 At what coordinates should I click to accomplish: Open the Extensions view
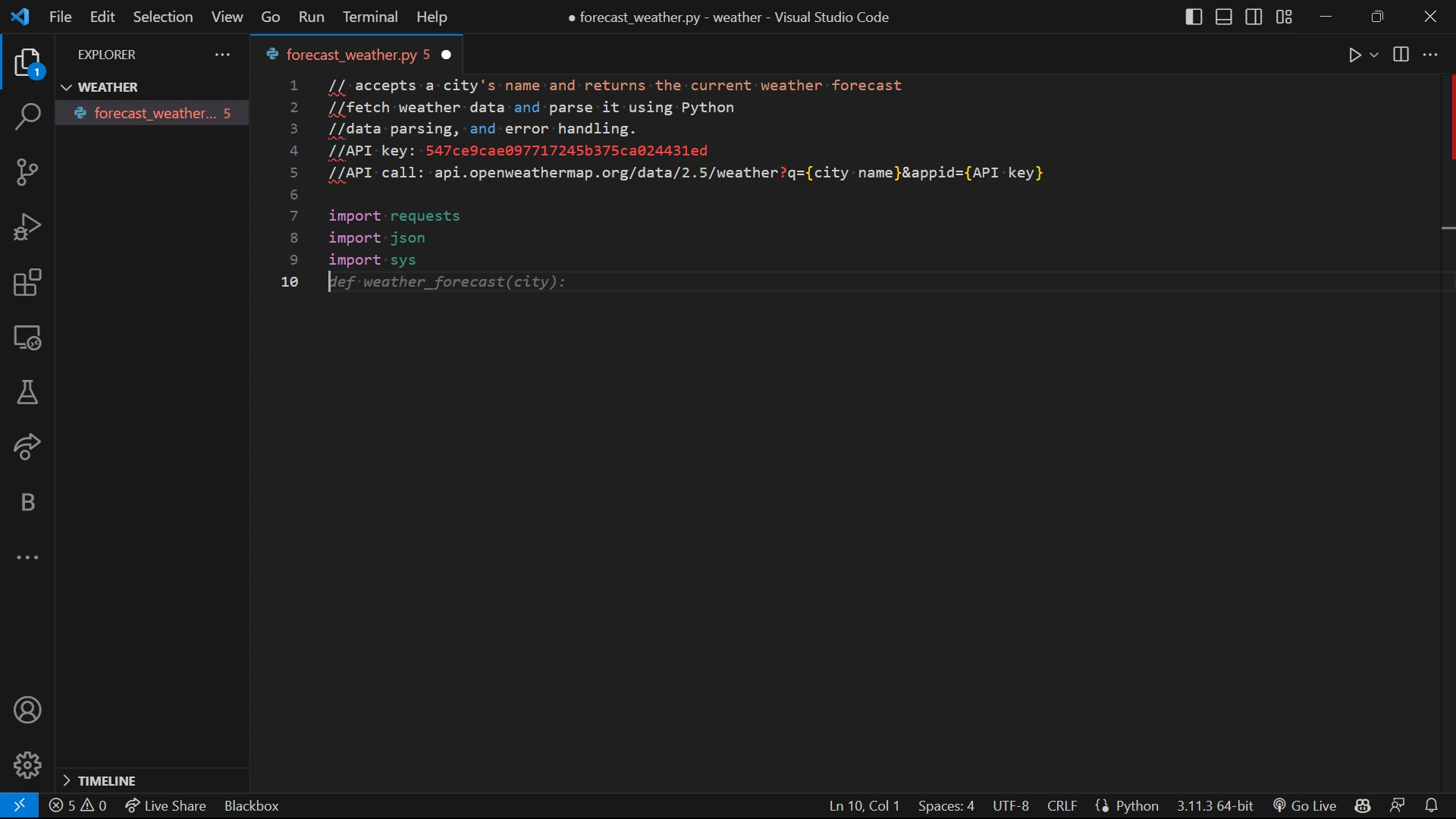click(x=27, y=283)
